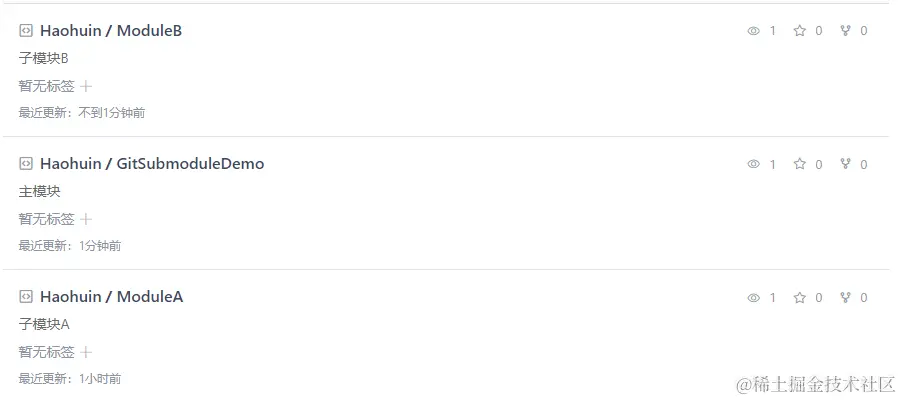Star the GitSubmoduleDemo repository

coord(800,164)
